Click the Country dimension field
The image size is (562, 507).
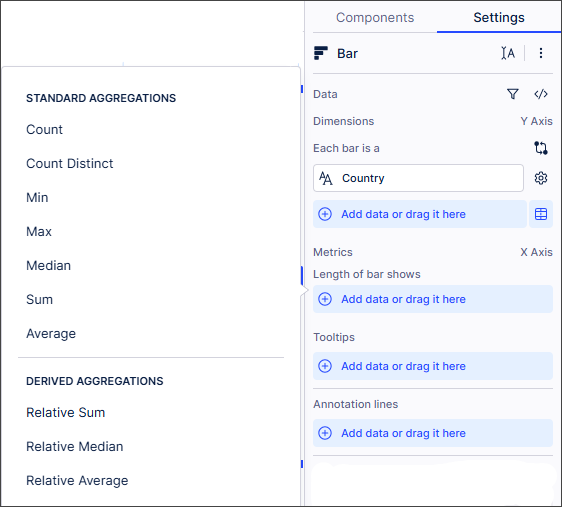(418, 178)
